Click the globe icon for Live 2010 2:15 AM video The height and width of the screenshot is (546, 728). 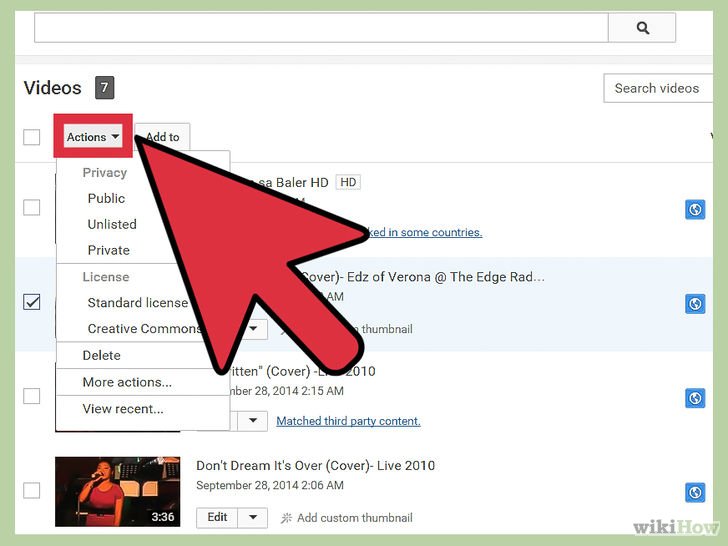tap(695, 398)
